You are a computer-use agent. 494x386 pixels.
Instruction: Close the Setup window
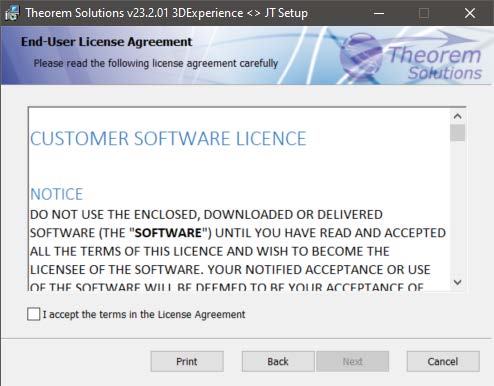(470, 13)
